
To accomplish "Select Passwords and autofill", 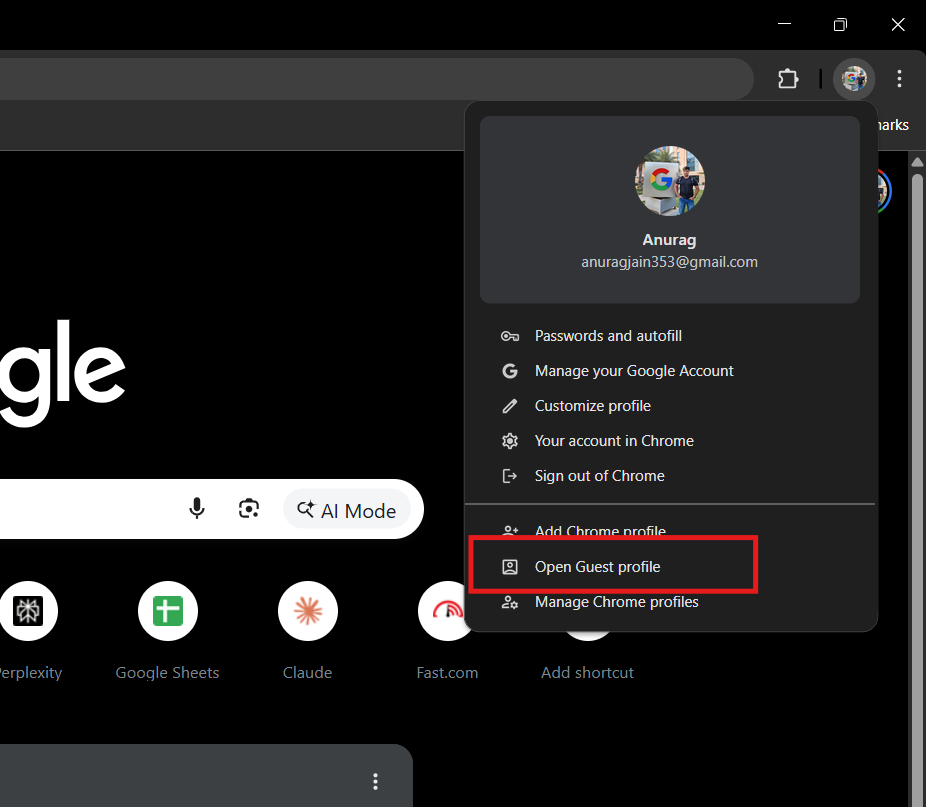I will [608, 336].
